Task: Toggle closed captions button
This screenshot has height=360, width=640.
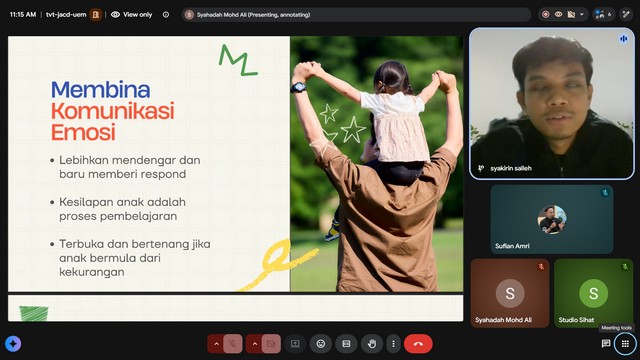Action: point(346,344)
